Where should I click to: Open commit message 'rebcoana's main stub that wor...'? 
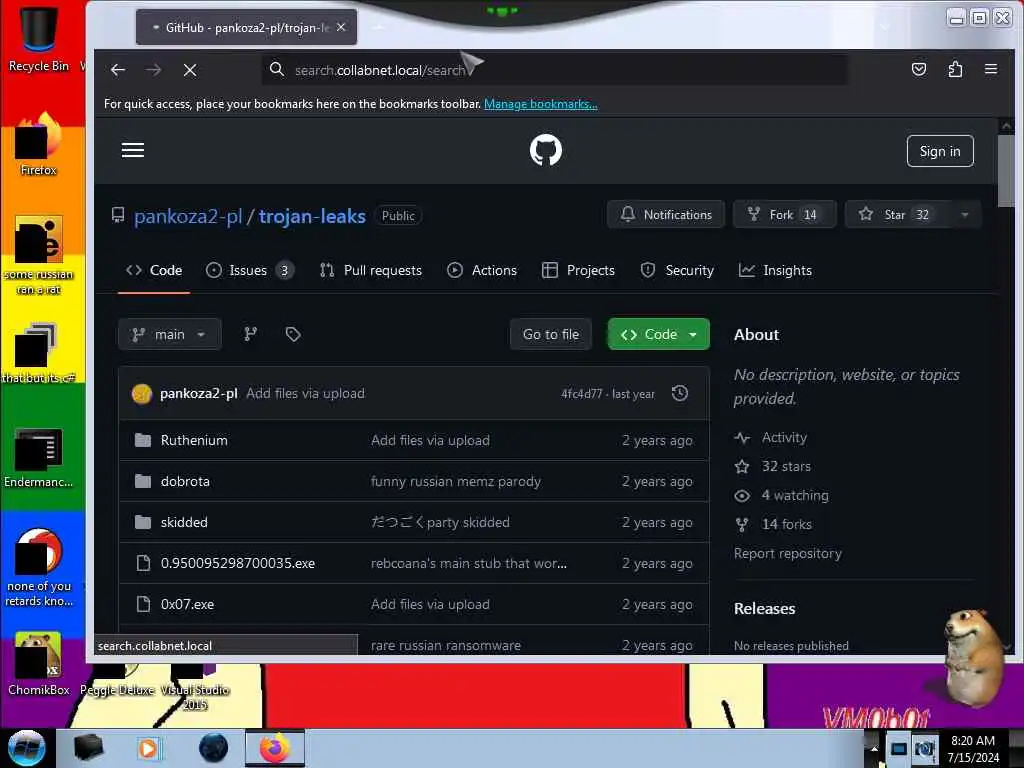coord(469,563)
